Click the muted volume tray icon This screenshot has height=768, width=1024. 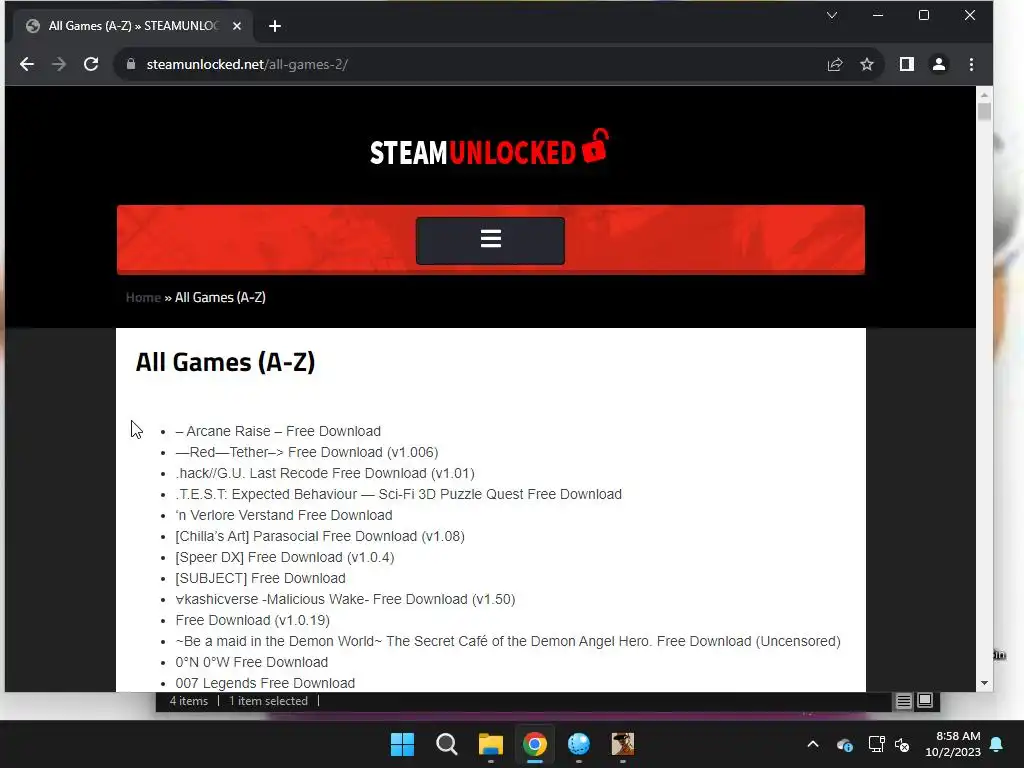tap(903, 744)
